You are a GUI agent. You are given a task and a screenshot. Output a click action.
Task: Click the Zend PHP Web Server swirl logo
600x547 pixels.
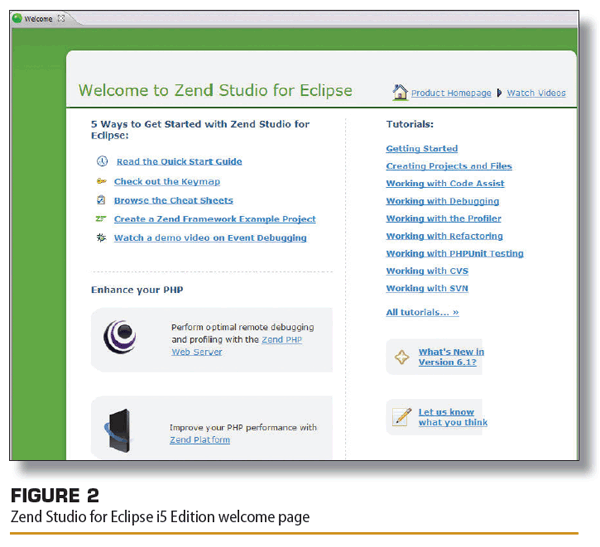120,337
